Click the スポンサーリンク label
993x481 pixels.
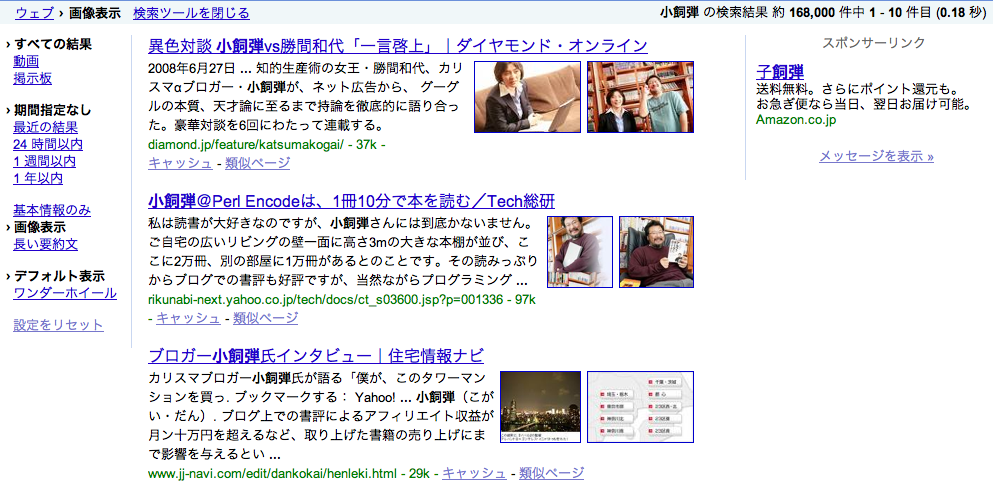pyautogui.click(x=874, y=43)
